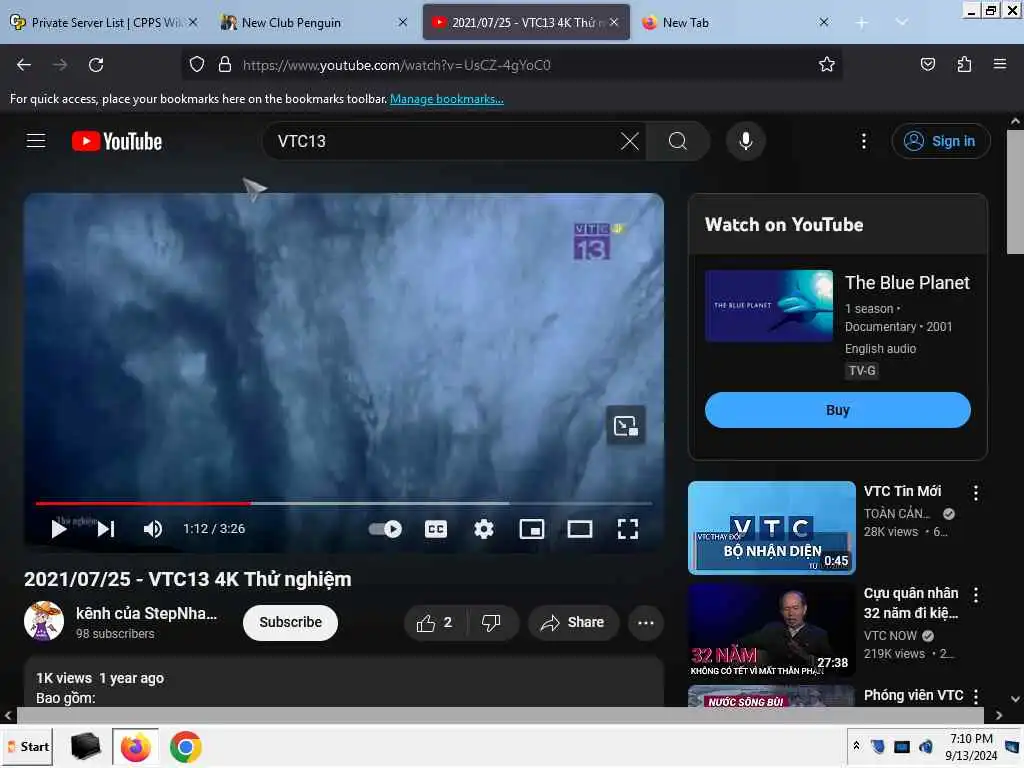The image size is (1024, 768).
Task: Like the video thumbs up
Action: point(435,623)
